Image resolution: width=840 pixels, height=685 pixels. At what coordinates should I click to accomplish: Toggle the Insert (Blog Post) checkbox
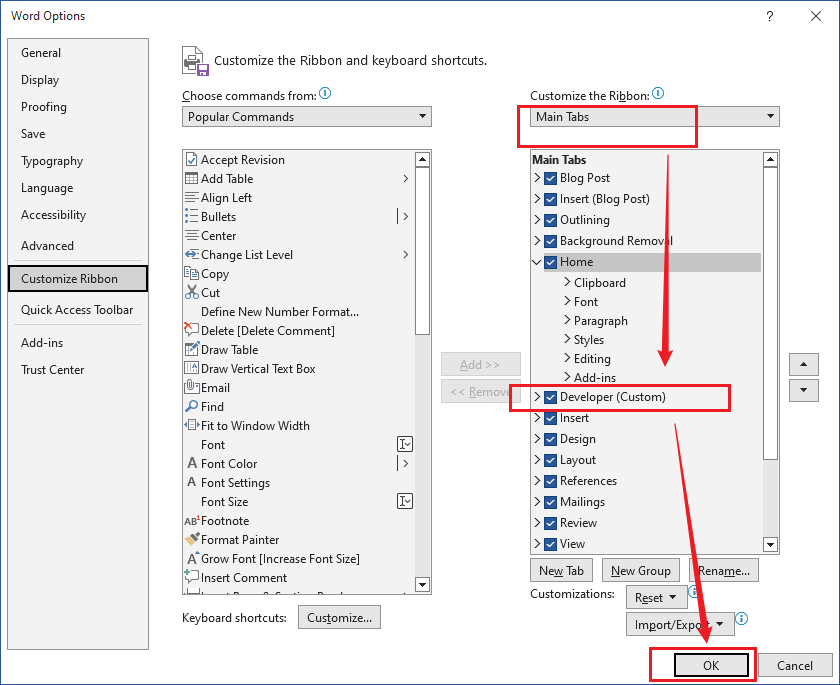550,199
